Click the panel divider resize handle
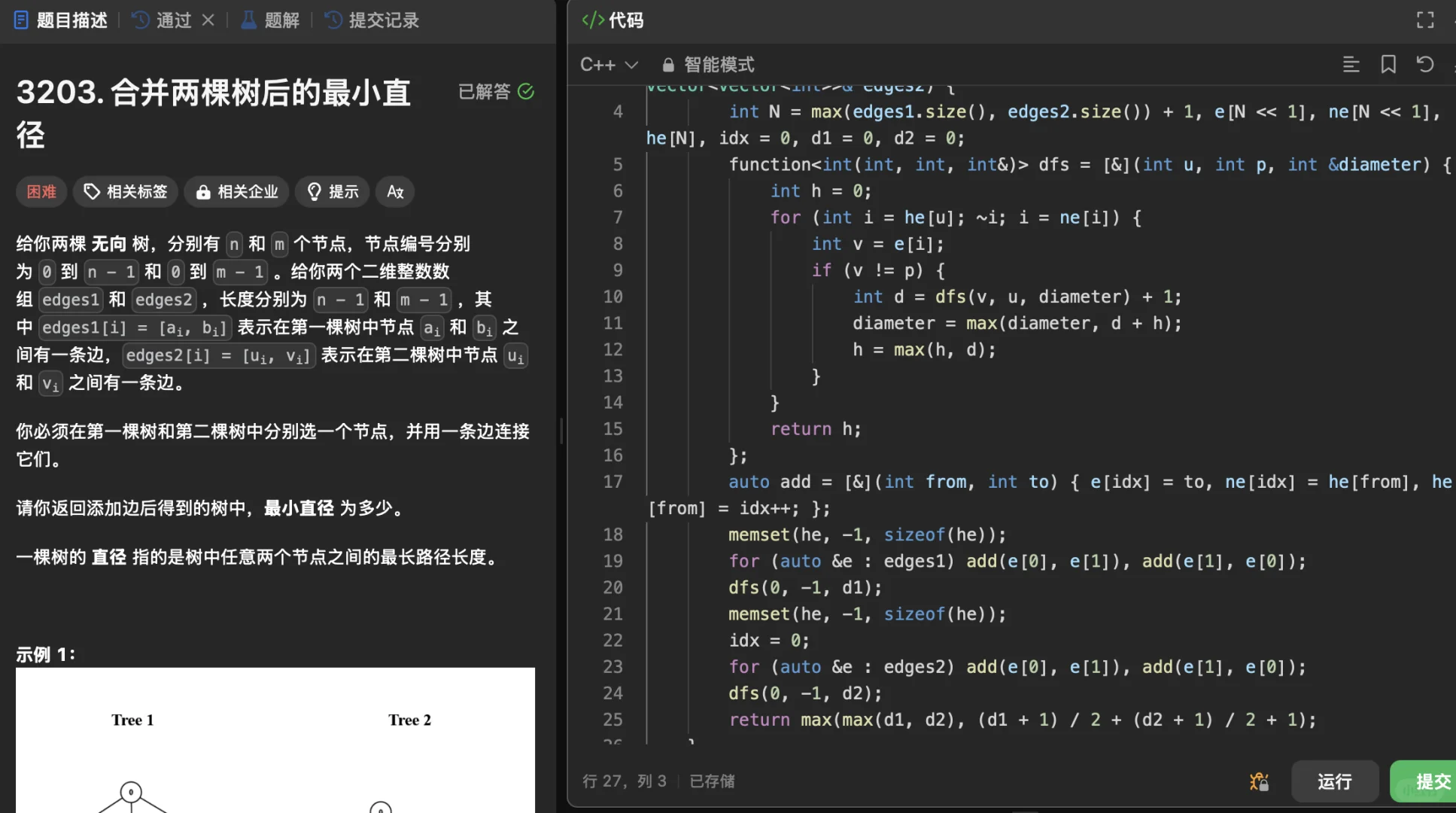 pos(561,431)
